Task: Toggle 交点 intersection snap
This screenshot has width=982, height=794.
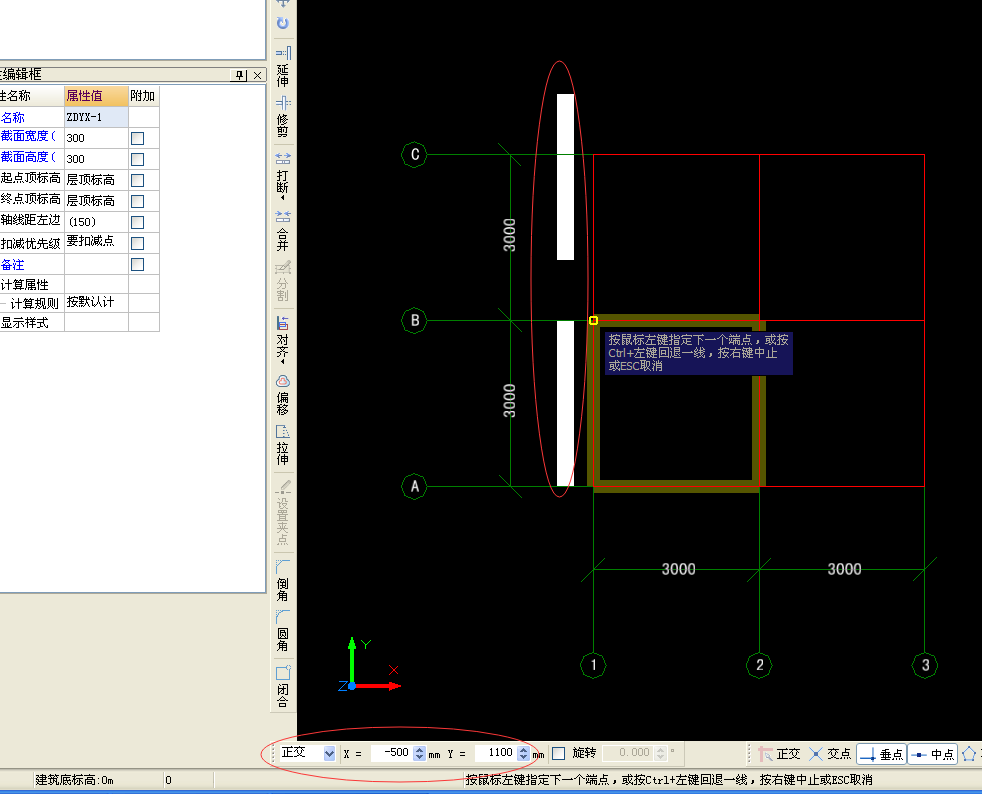Action: [830, 754]
